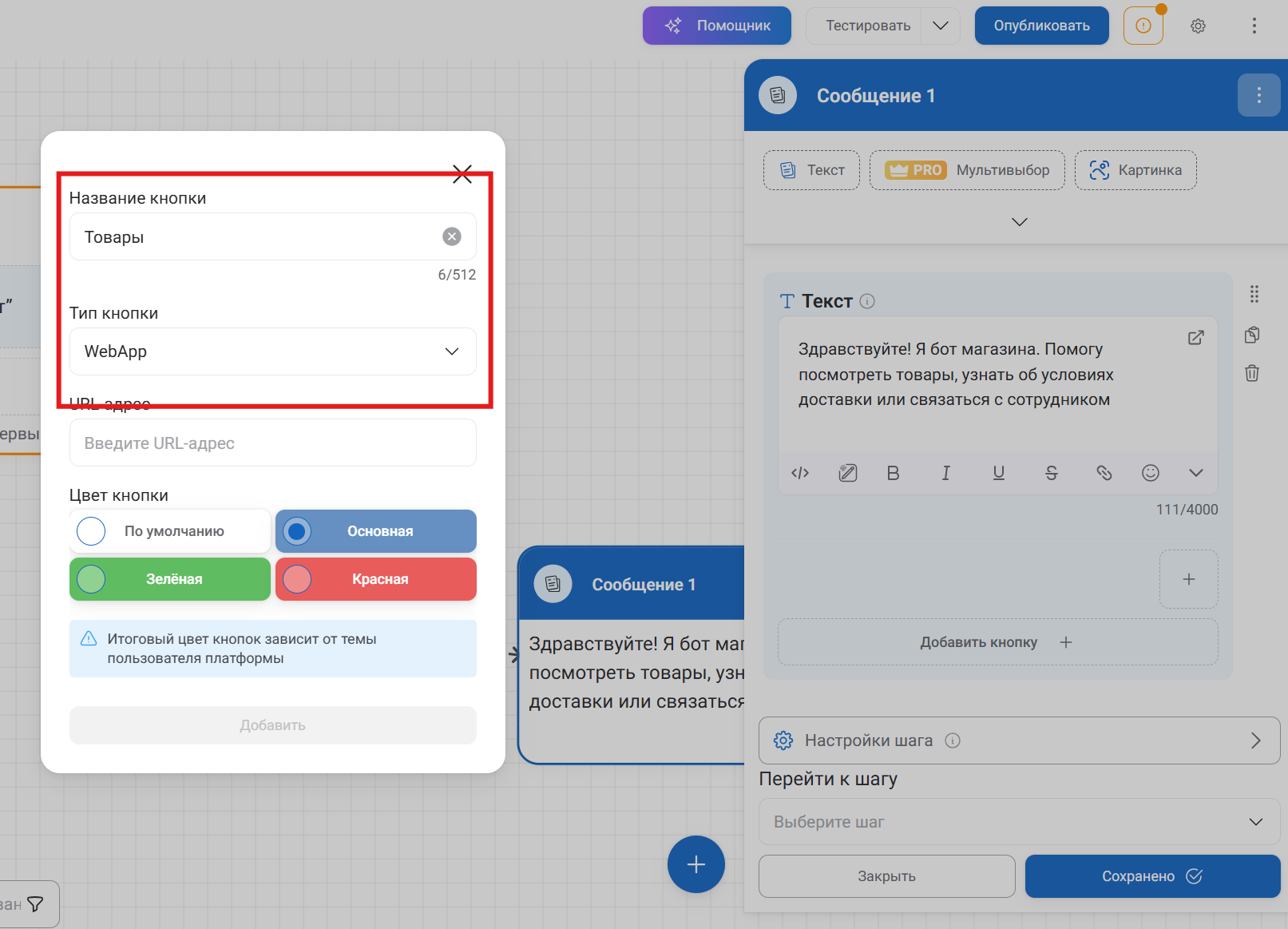Select the Красная button color
Screen dimensions: 1288x929
[376, 579]
